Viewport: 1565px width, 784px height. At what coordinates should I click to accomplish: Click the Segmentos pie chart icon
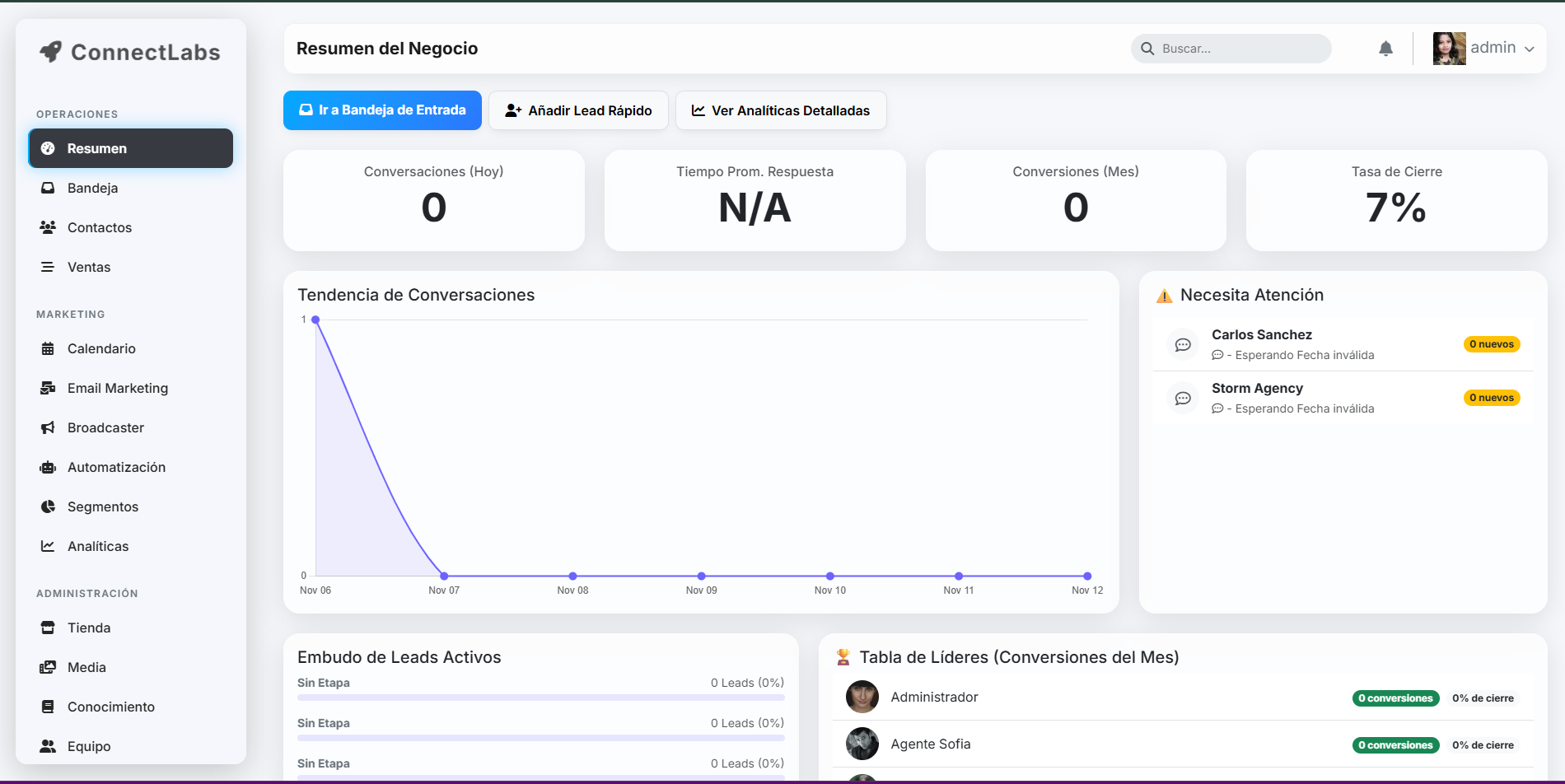[49, 506]
